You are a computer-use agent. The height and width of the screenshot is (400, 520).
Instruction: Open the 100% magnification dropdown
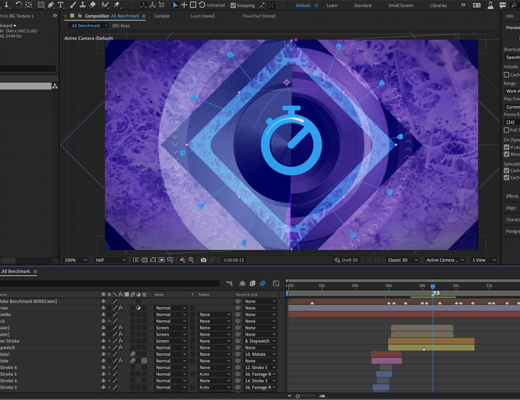[x=76, y=260]
